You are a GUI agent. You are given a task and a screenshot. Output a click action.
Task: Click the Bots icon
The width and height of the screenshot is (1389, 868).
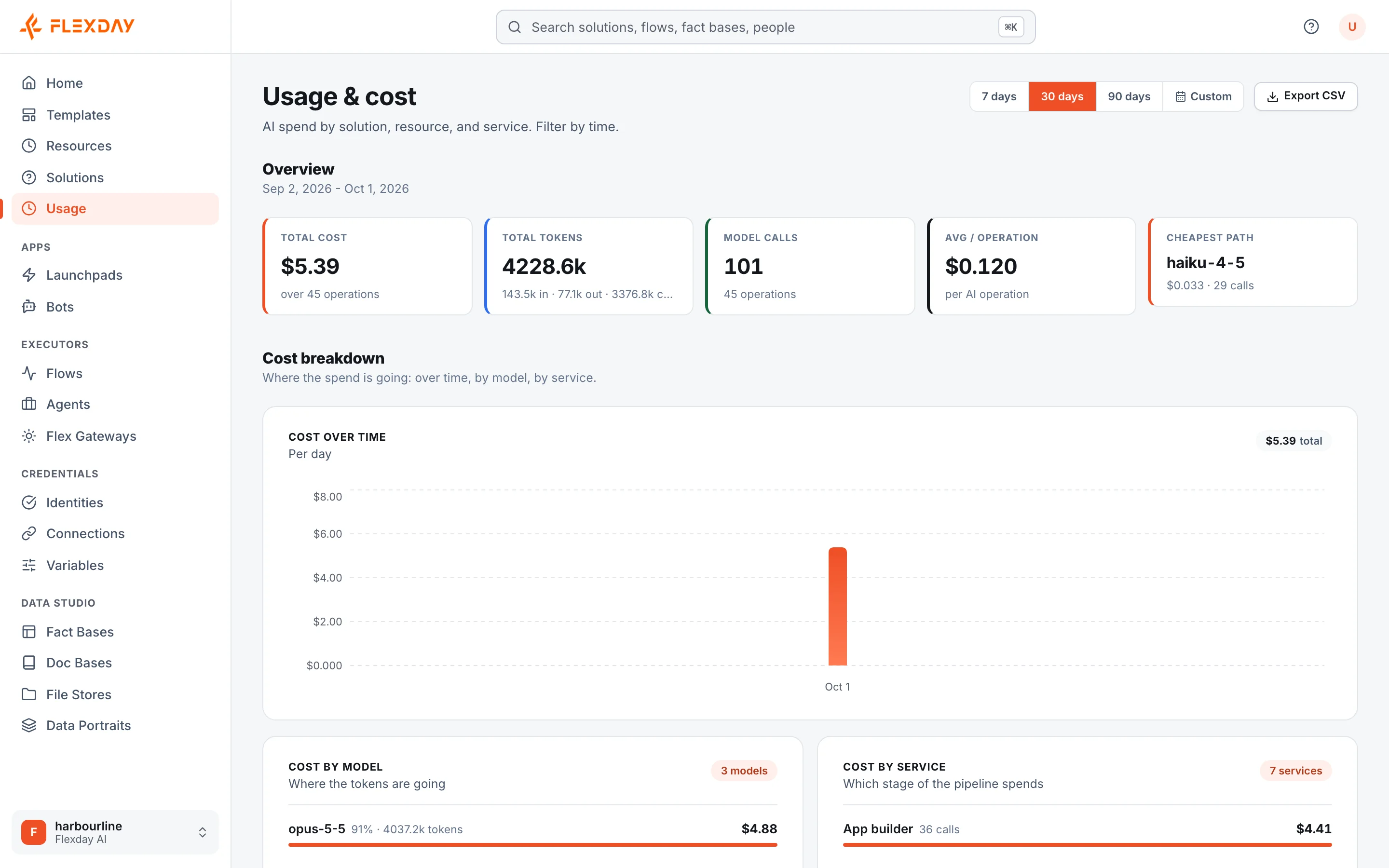[29, 307]
